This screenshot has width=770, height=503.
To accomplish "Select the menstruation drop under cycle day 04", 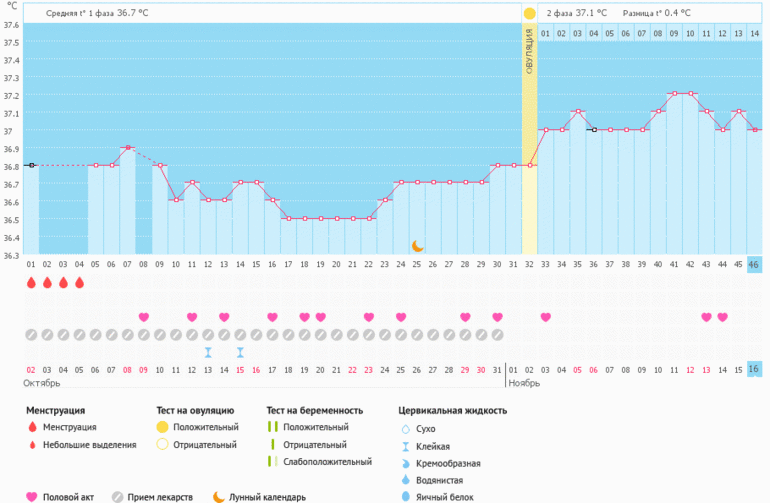I will coord(79,283).
